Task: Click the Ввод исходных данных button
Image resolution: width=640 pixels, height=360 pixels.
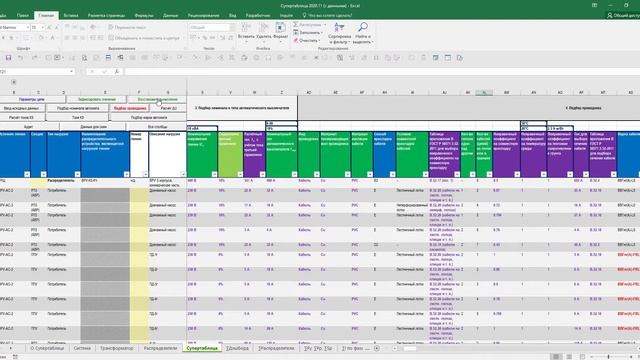Action: (x=22, y=108)
